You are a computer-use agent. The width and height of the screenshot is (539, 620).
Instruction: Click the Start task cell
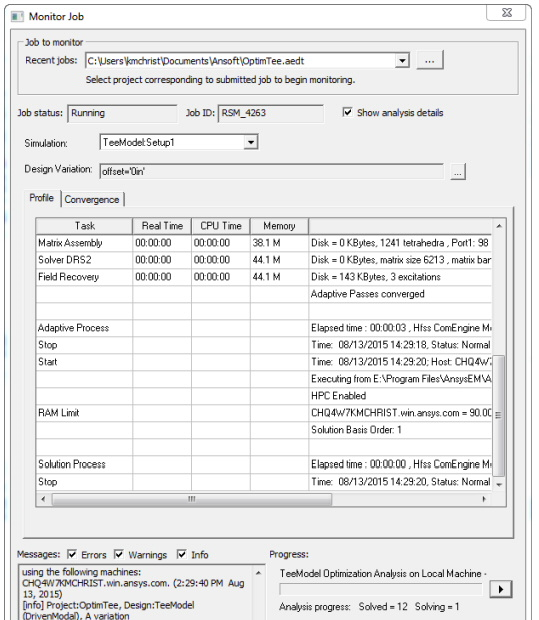[x=84, y=362]
